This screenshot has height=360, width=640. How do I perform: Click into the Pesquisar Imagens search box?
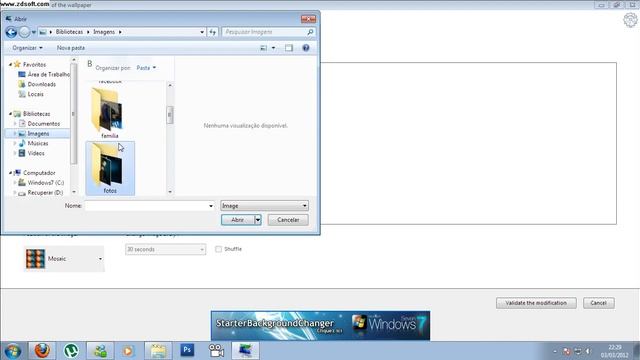pos(264,32)
